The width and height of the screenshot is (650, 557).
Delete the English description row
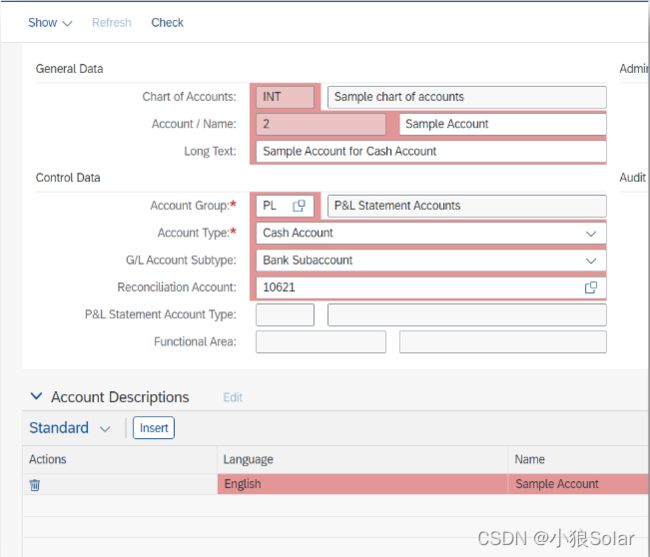(x=35, y=484)
